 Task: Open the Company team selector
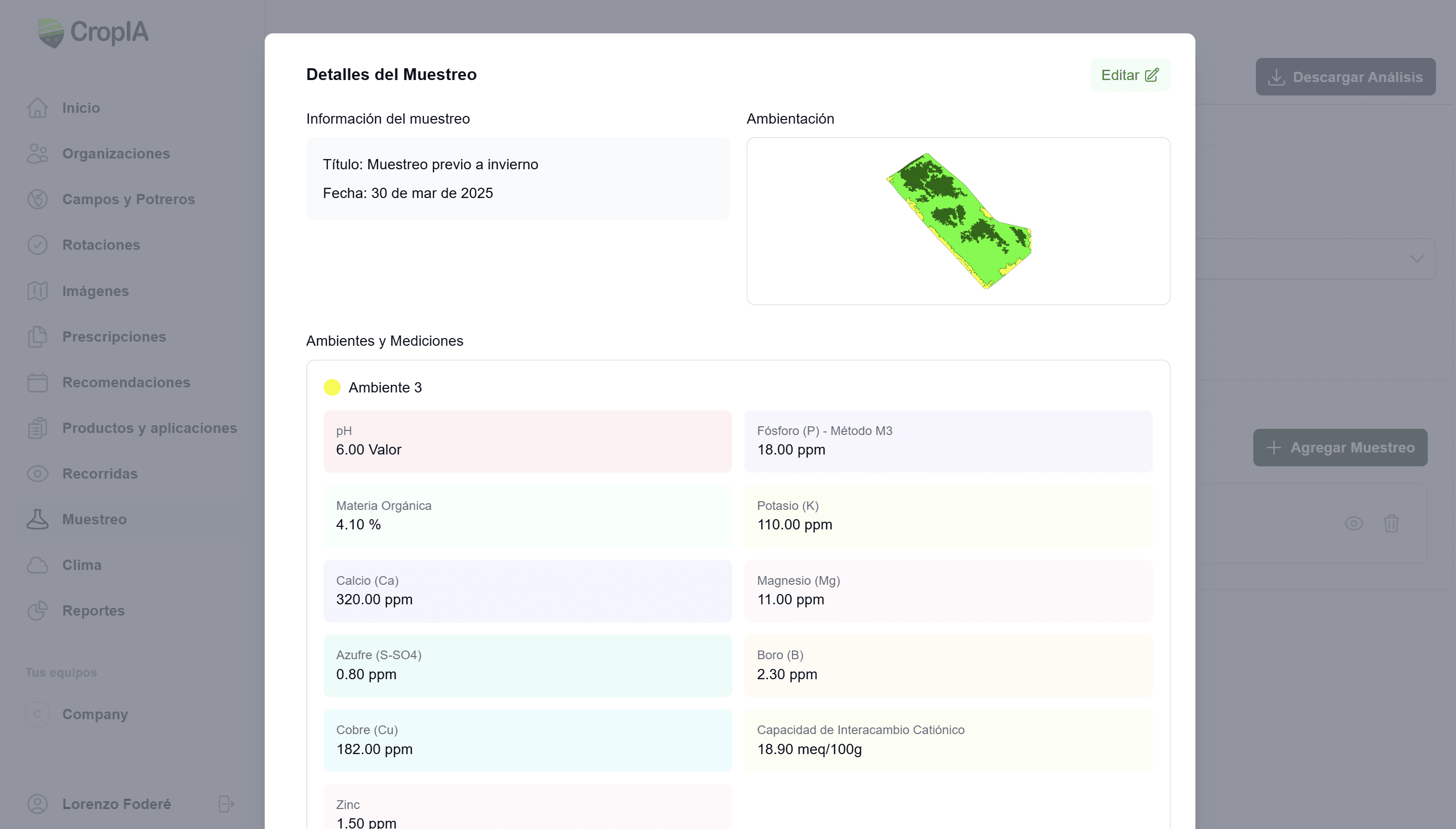tap(94, 714)
